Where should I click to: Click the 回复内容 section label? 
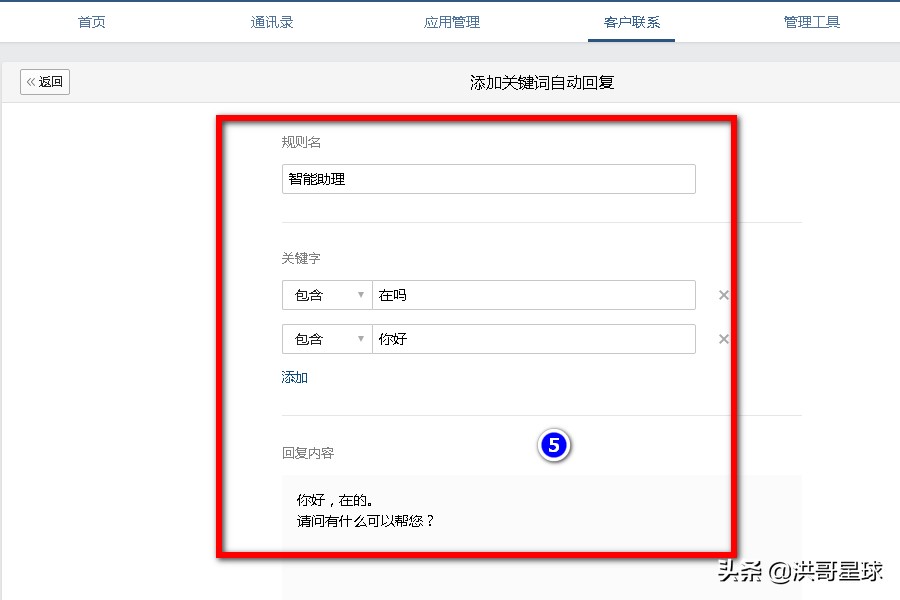tap(307, 452)
